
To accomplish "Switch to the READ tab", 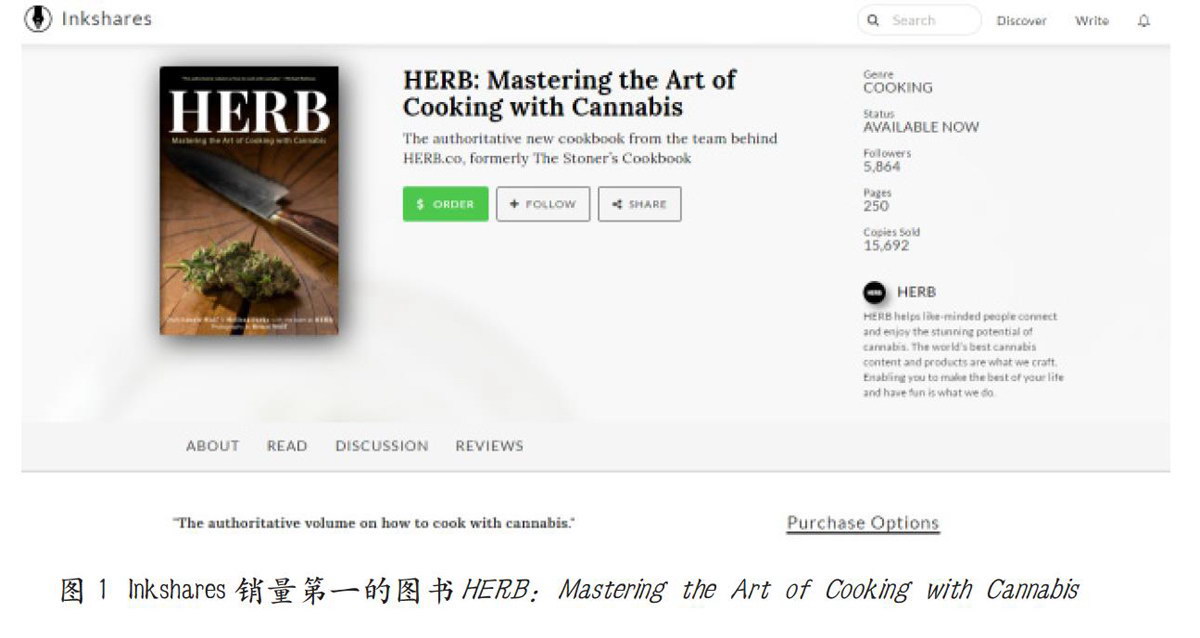I will click(287, 446).
